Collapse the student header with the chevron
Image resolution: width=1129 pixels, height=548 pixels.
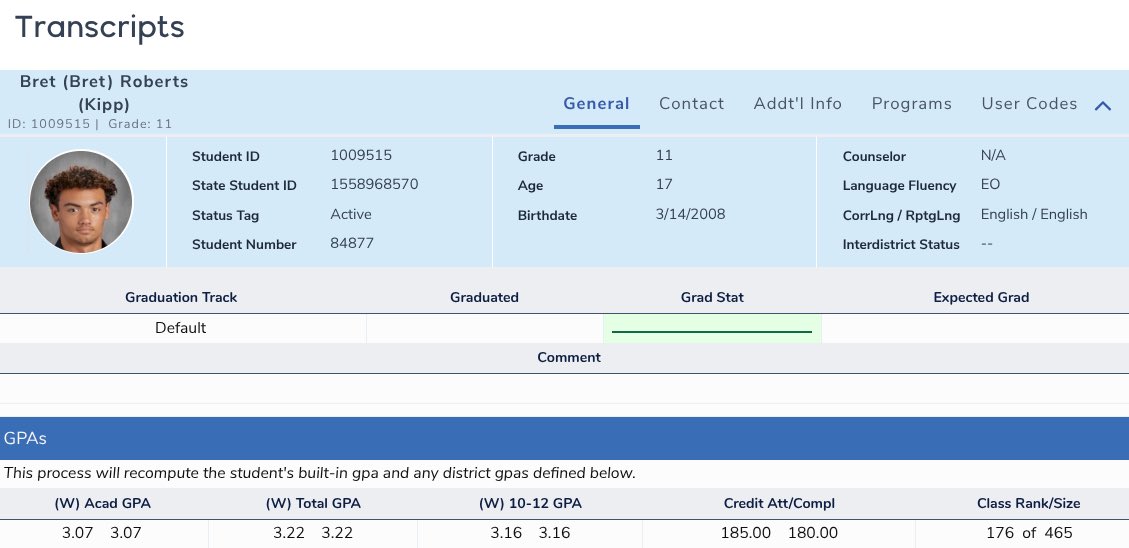(x=1103, y=106)
